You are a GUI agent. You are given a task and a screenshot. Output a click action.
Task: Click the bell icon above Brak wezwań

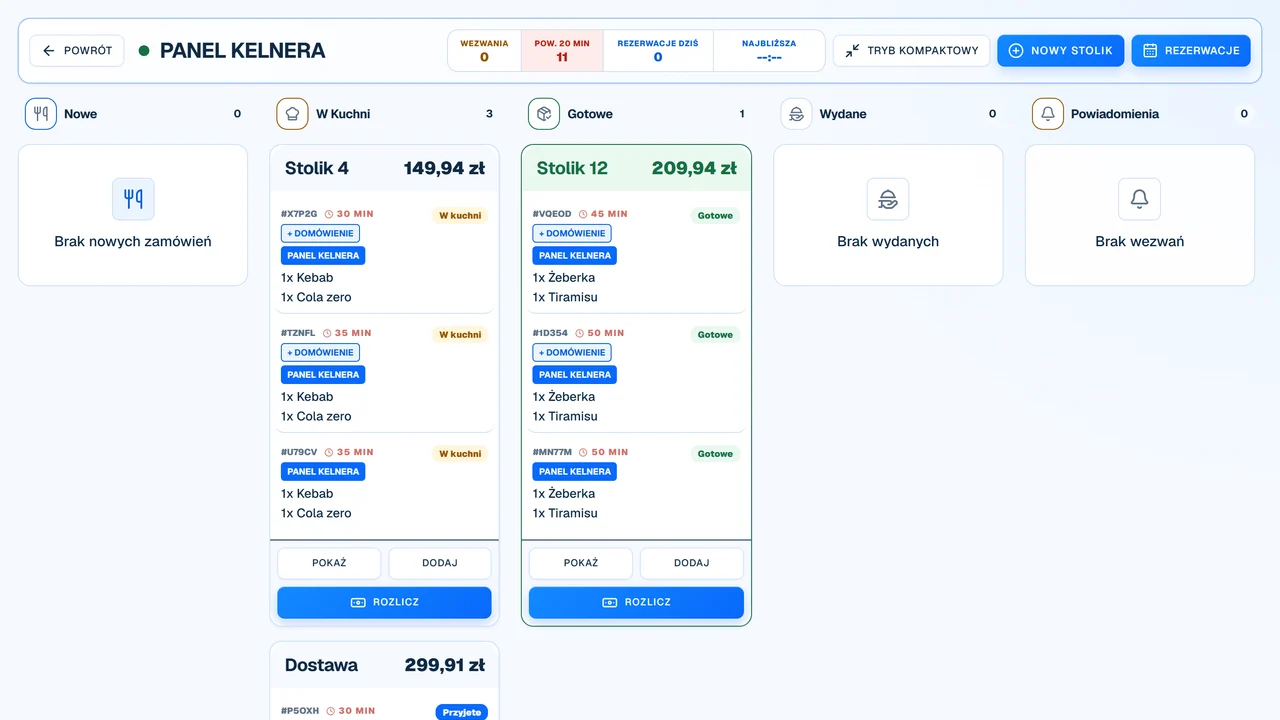click(1139, 199)
